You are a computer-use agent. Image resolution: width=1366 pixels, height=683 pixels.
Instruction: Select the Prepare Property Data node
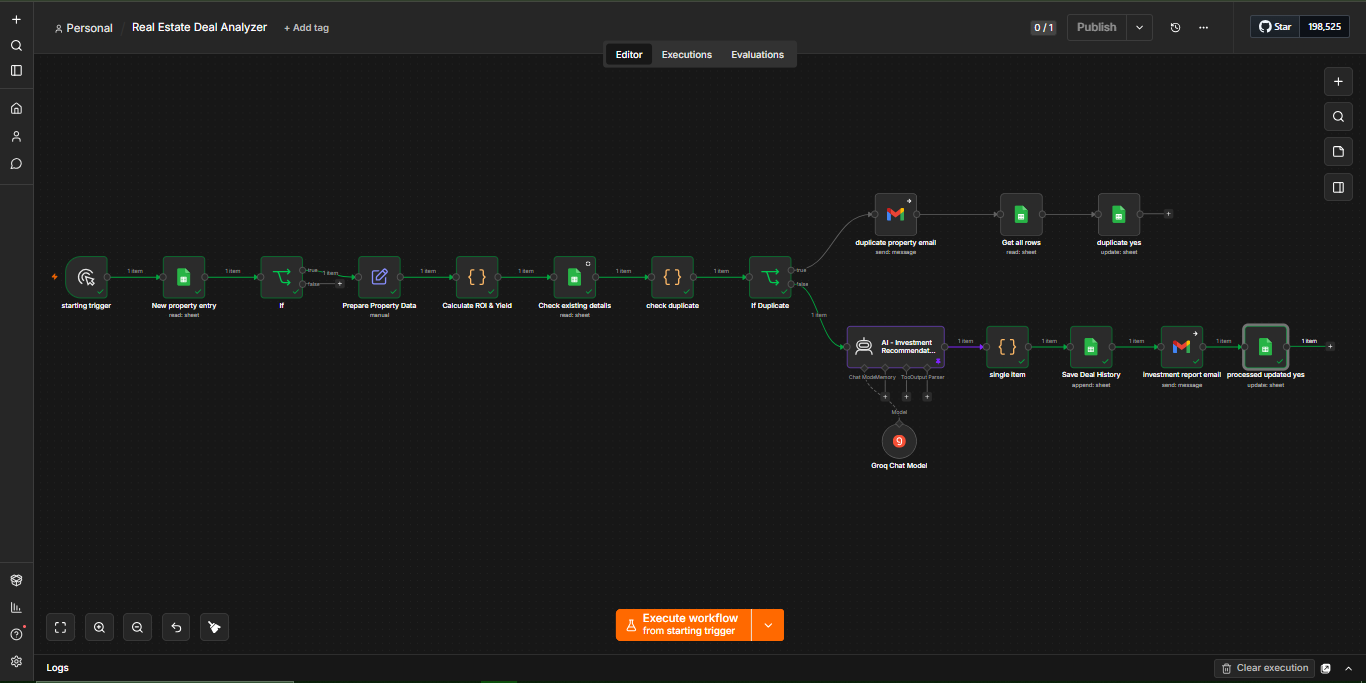coord(379,277)
